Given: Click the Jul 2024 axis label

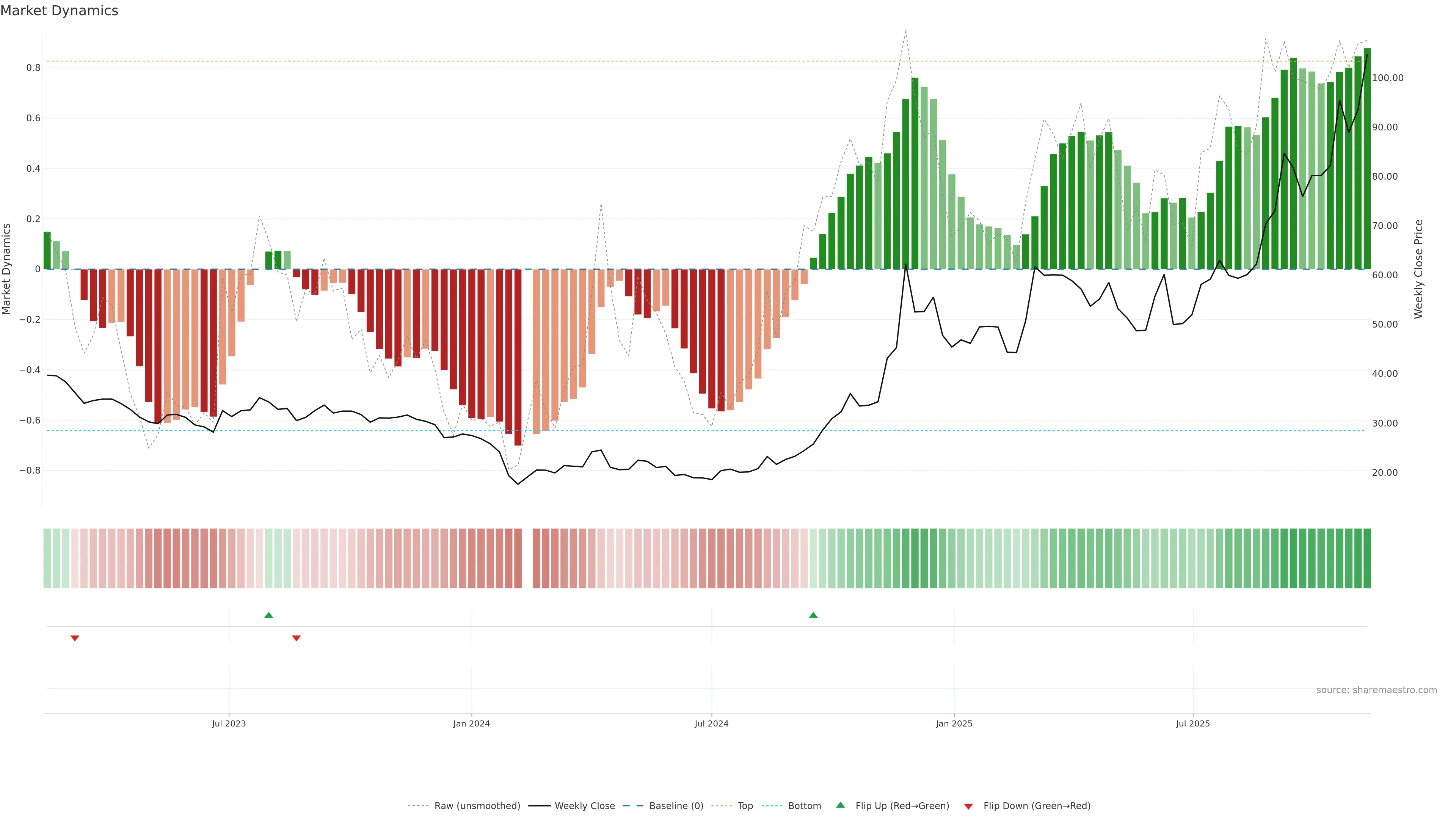Looking at the screenshot, I should [x=711, y=723].
